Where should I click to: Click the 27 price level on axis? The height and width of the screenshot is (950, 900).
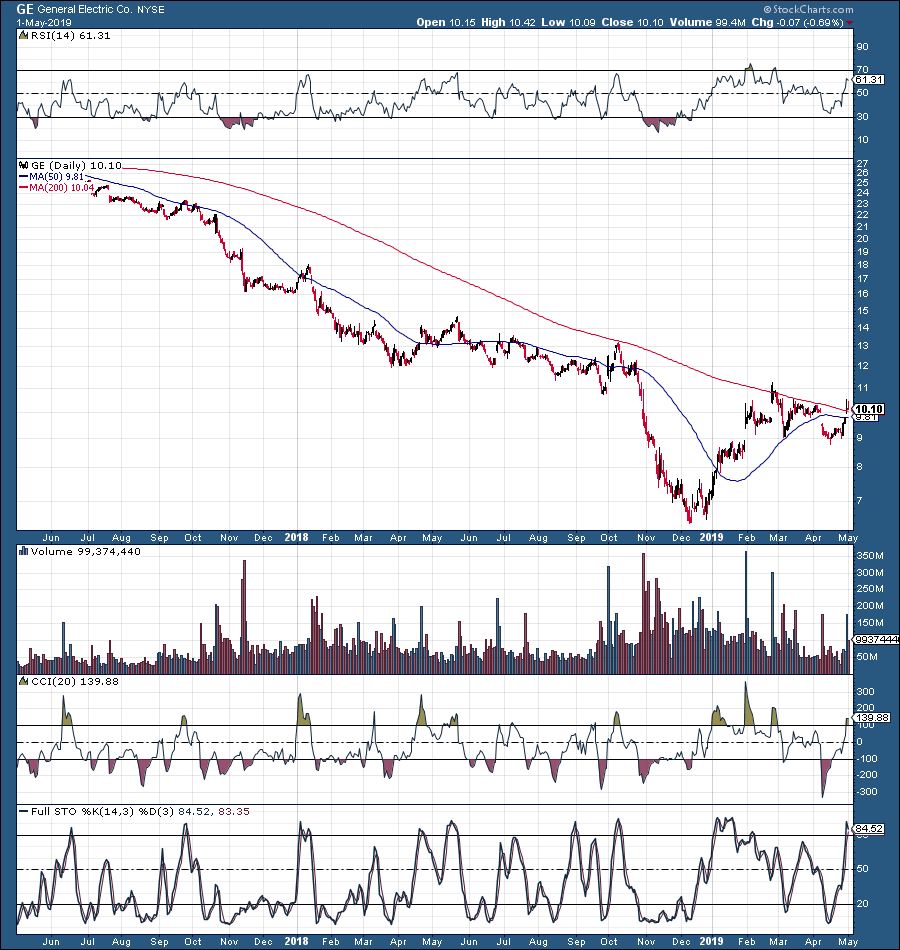862,164
